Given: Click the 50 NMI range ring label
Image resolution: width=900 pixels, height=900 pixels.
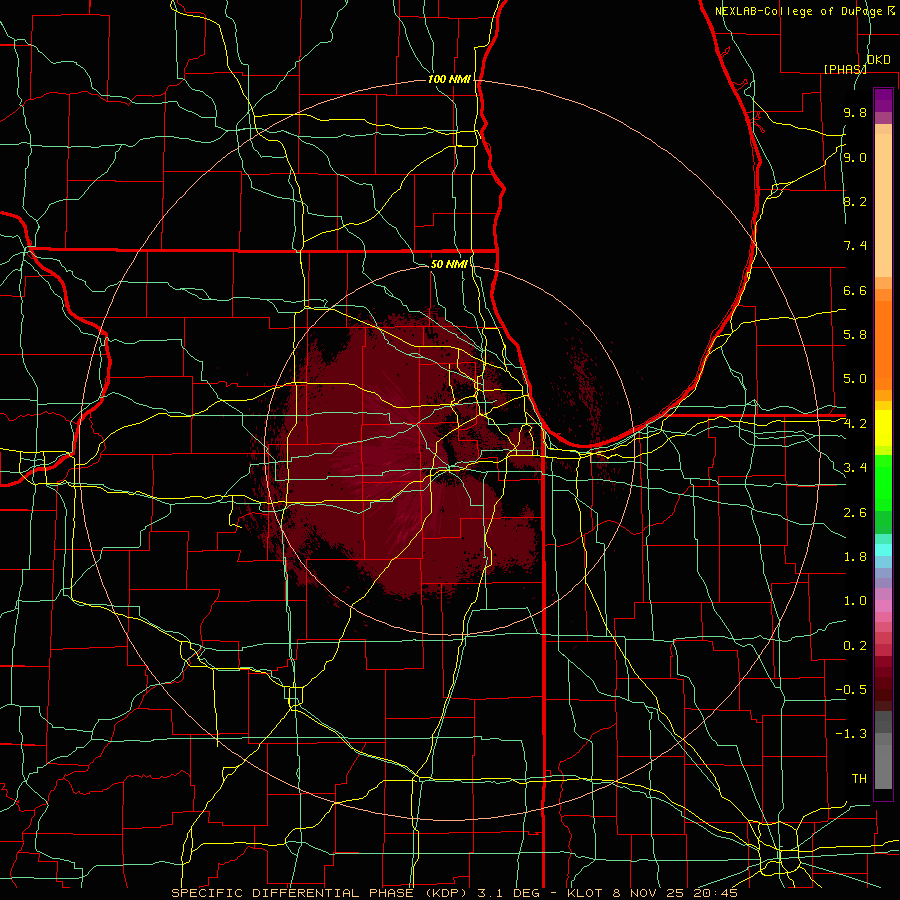Looking at the screenshot, I should pos(449,264).
